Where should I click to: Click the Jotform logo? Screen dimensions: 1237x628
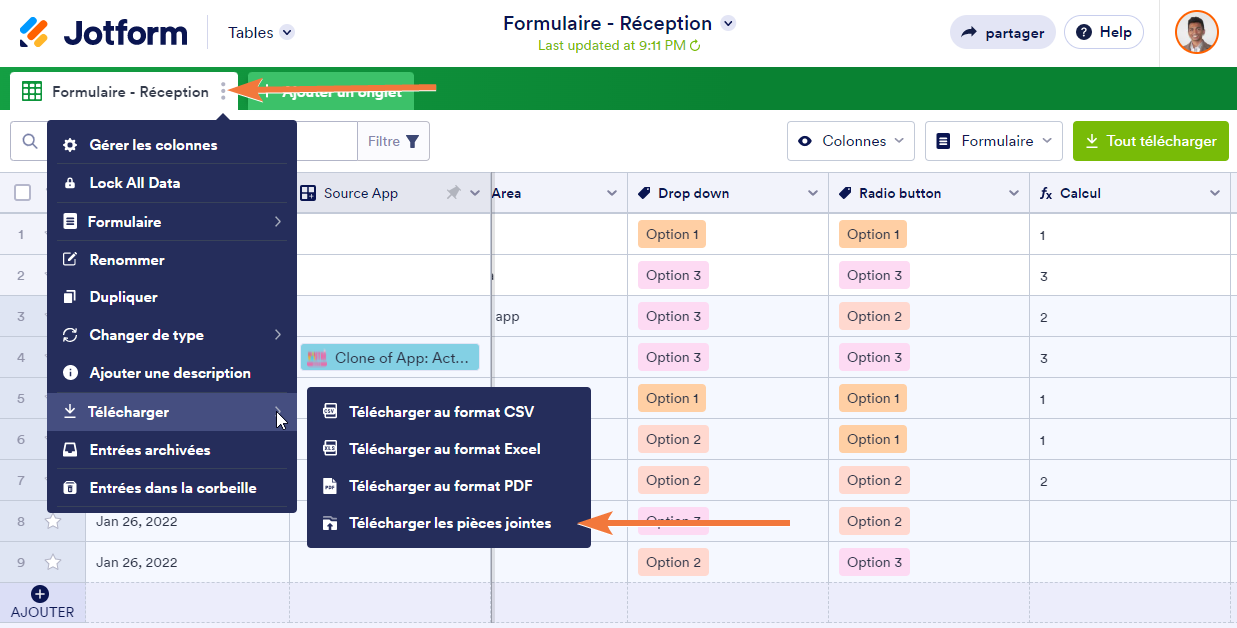click(103, 32)
